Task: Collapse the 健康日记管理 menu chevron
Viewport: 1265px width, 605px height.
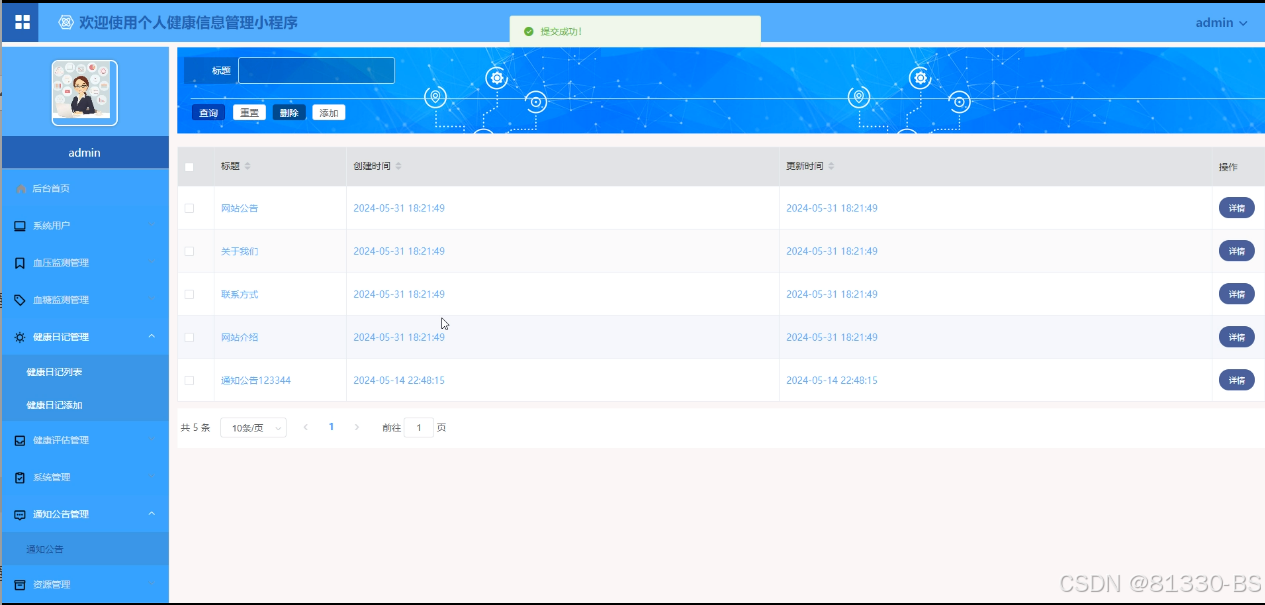Action: tap(152, 337)
